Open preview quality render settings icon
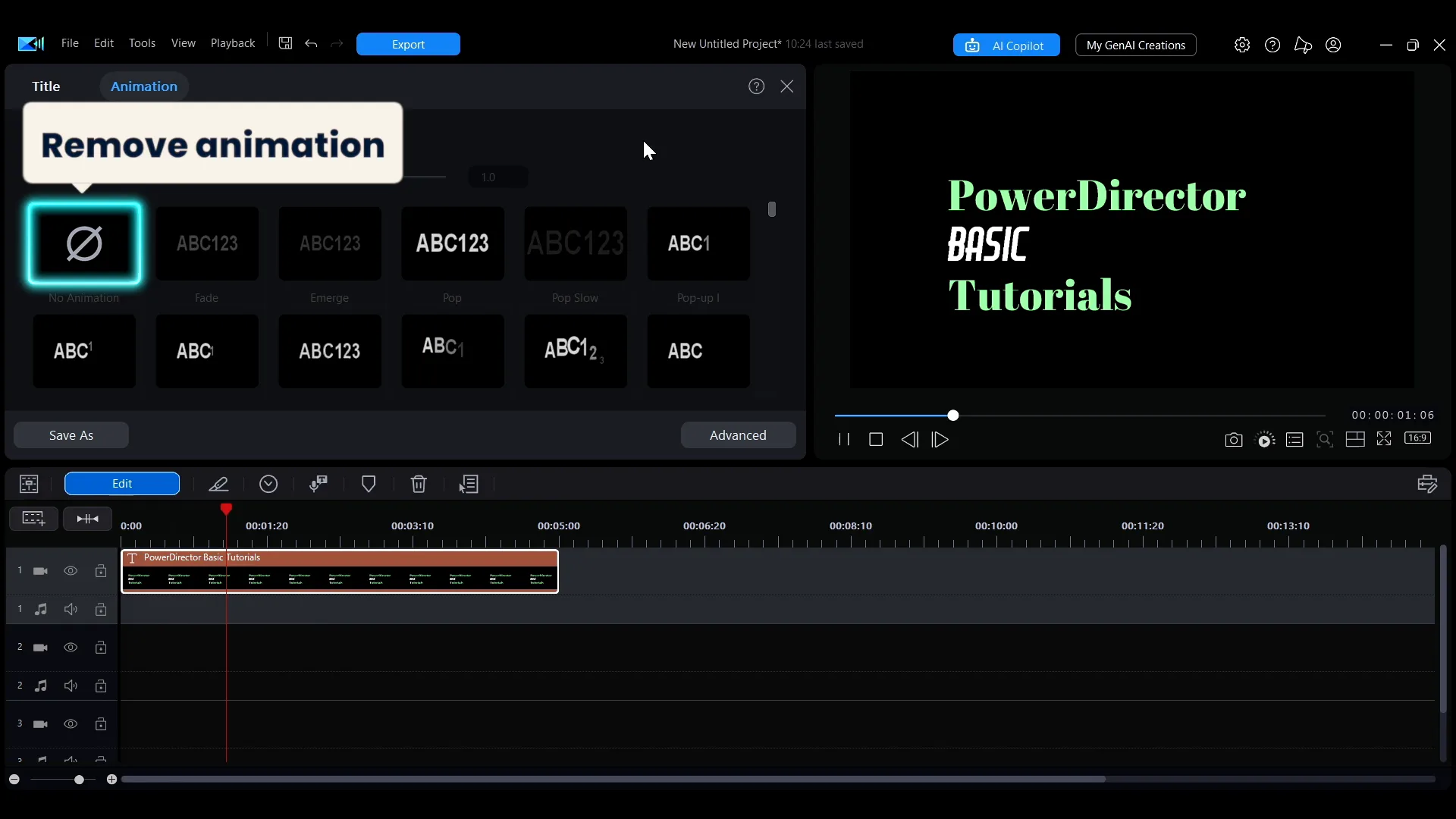This screenshot has width=1456, height=819. pyautogui.click(x=1266, y=440)
